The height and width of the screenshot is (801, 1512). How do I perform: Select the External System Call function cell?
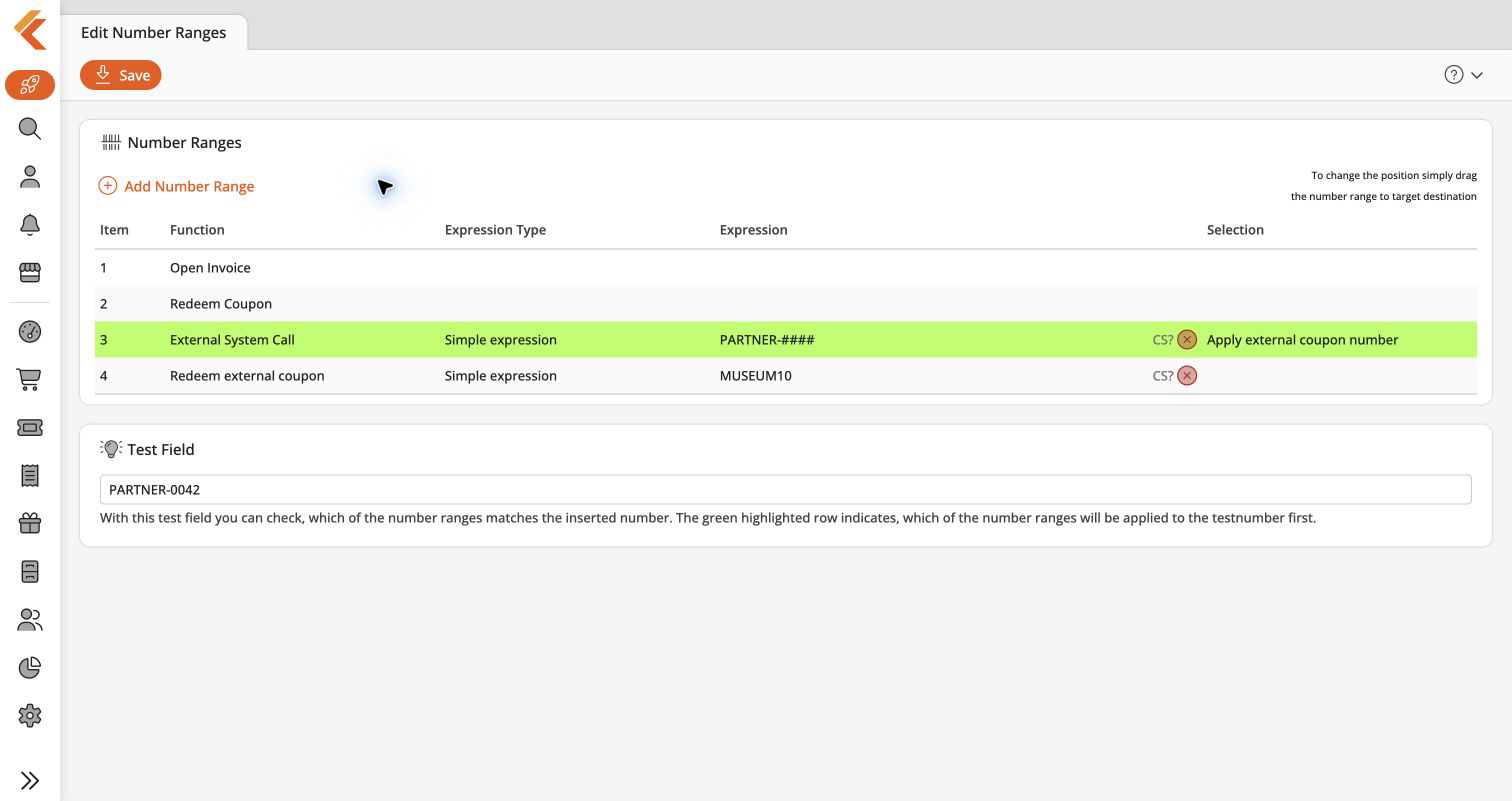click(x=232, y=340)
